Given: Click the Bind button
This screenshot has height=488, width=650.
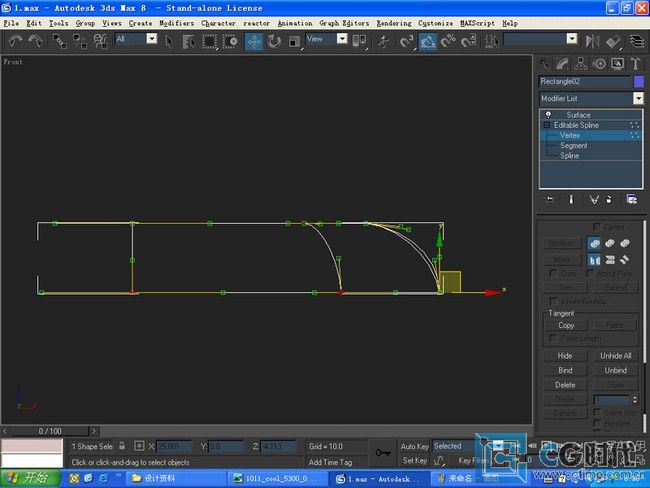Looking at the screenshot, I should pyautogui.click(x=565, y=370).
